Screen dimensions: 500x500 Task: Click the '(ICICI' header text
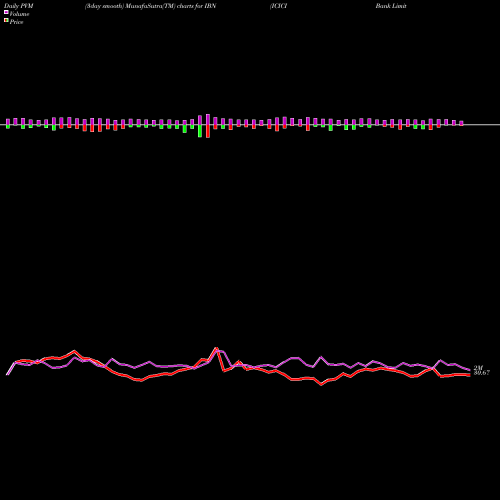pos(278,6)
